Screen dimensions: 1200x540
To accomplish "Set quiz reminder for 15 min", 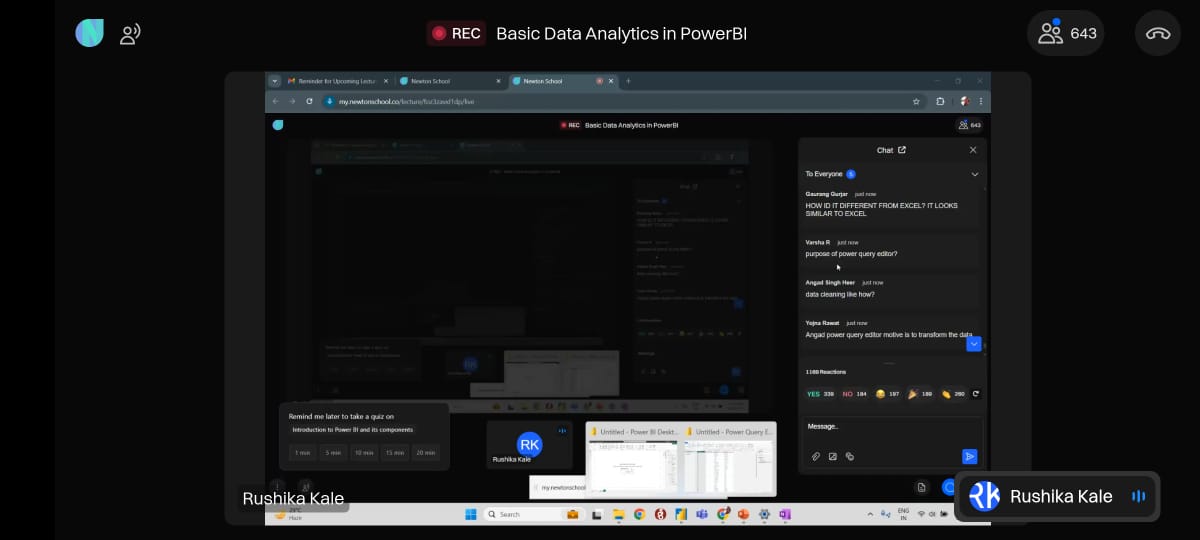I will coord(395,452).
